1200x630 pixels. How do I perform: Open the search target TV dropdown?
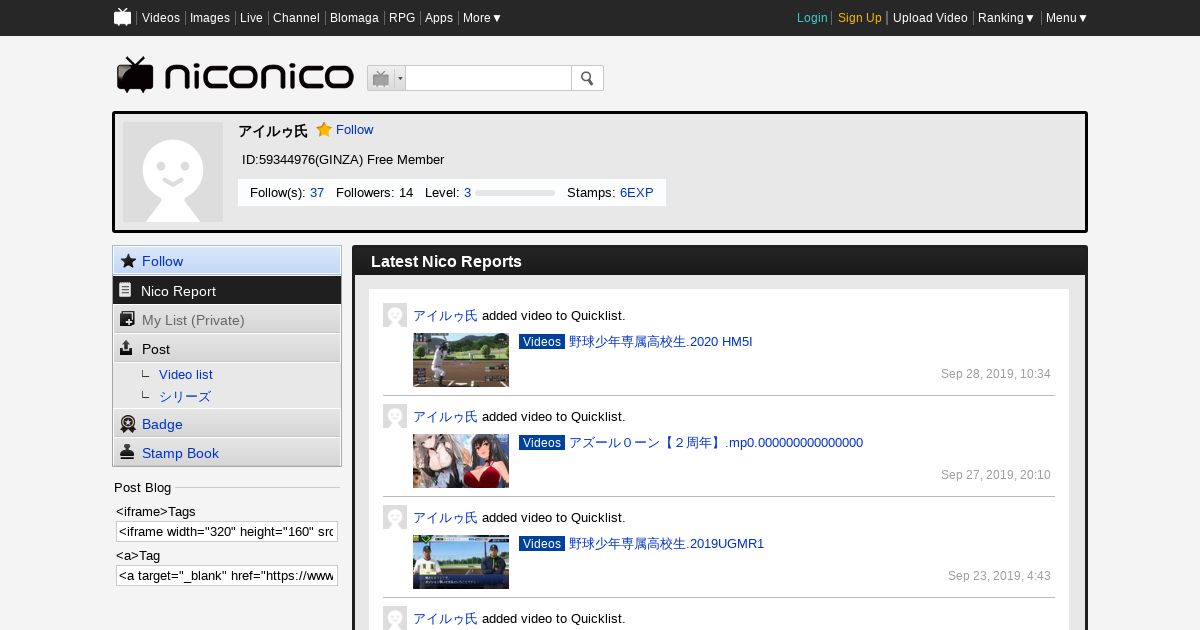[386, 78]
